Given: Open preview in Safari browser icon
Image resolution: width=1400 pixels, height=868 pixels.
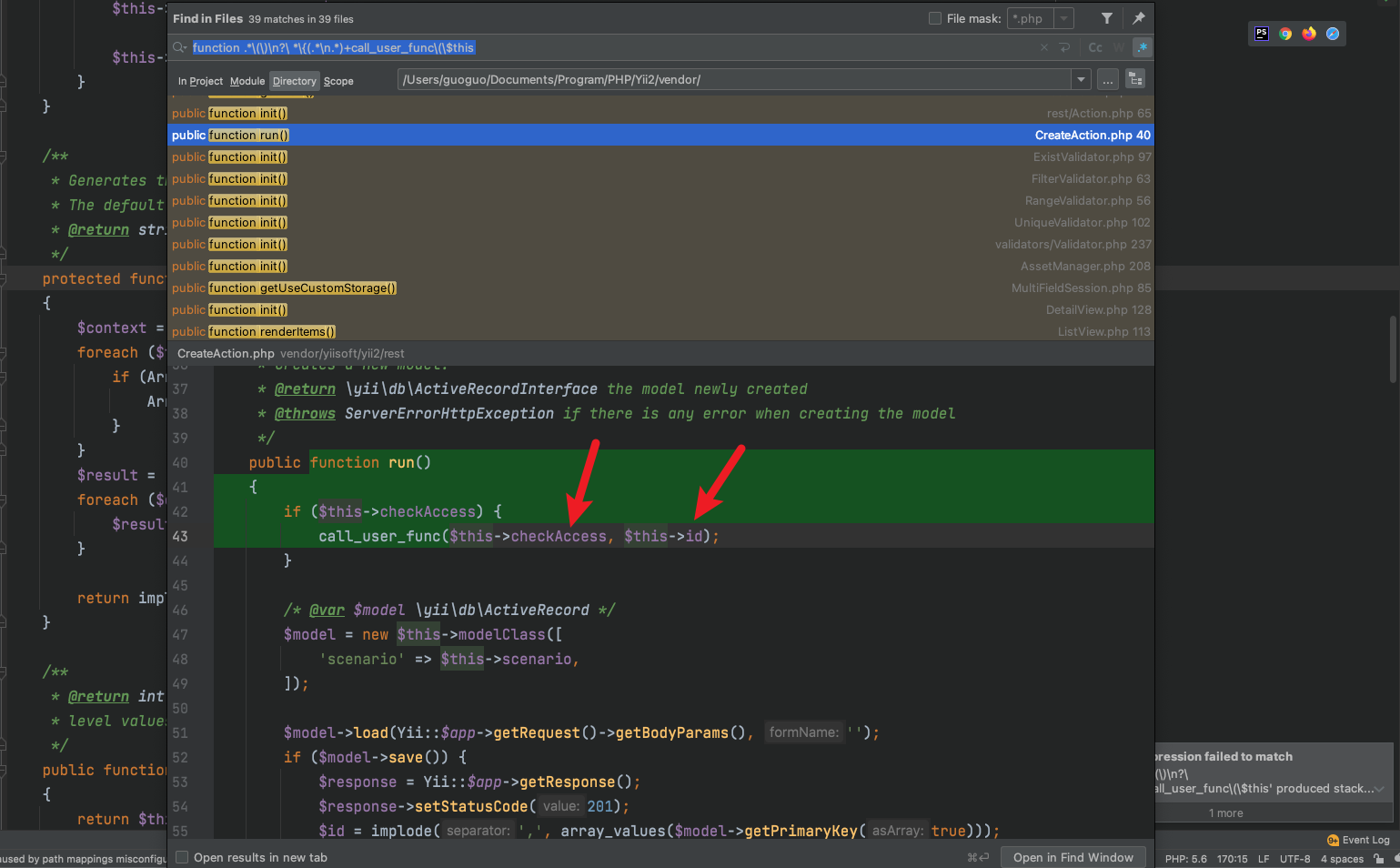Looking at the screenshot, I should pyautogui.click(x=1332, y=34).
